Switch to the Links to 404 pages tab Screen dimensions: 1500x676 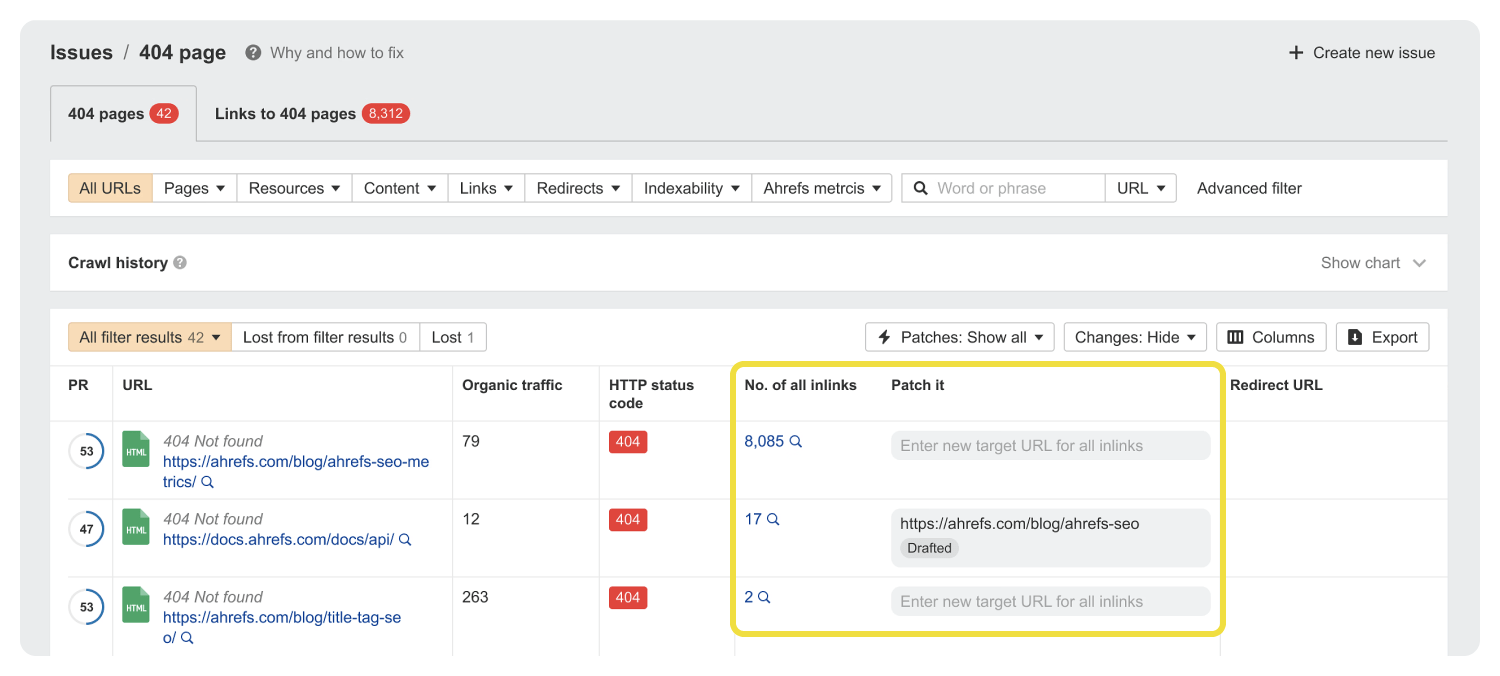[x=311, y=113]
